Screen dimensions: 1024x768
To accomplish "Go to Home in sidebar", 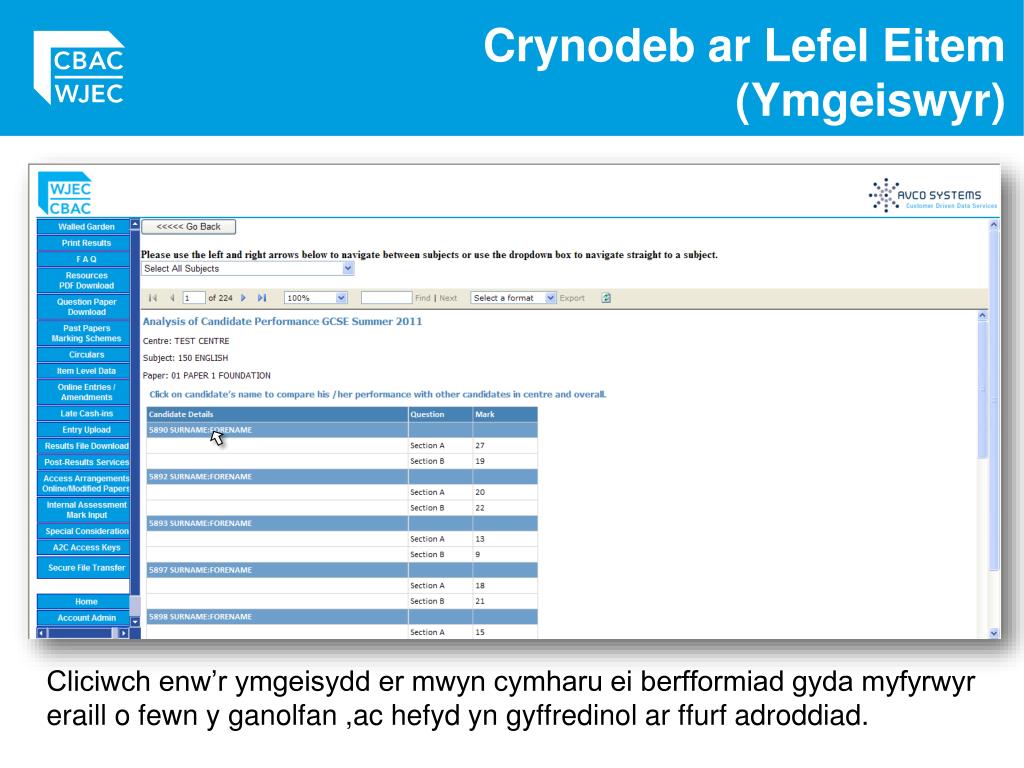I will [x=86, y=601].
